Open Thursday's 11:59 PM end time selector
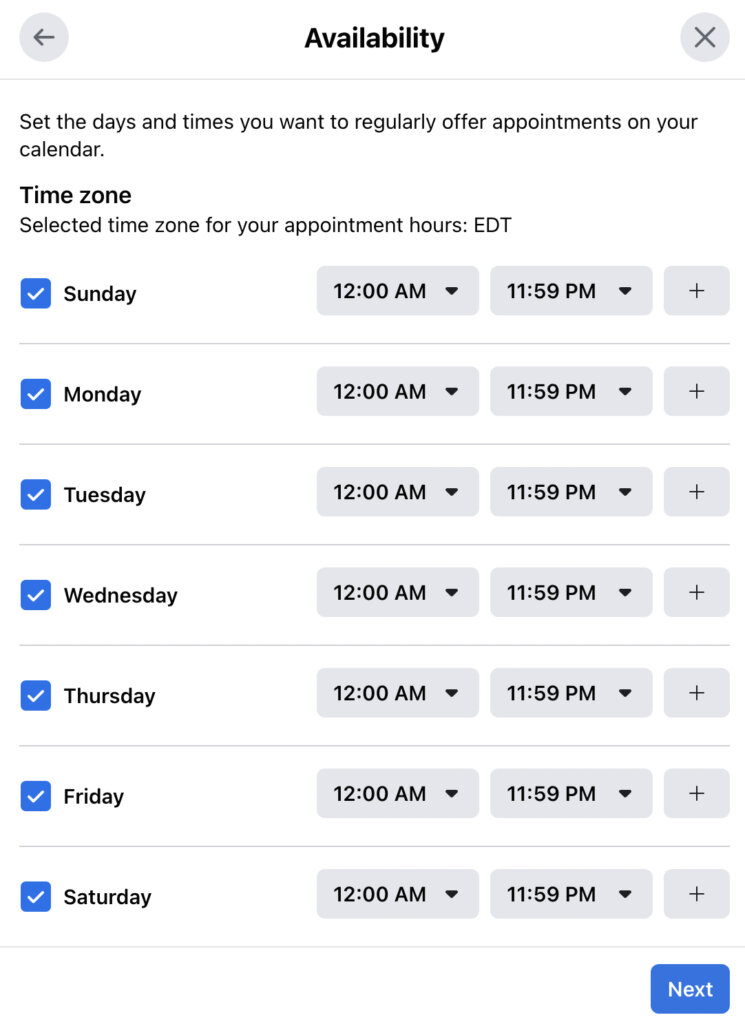Viewport: 745px width, 1024px height. 571,693
